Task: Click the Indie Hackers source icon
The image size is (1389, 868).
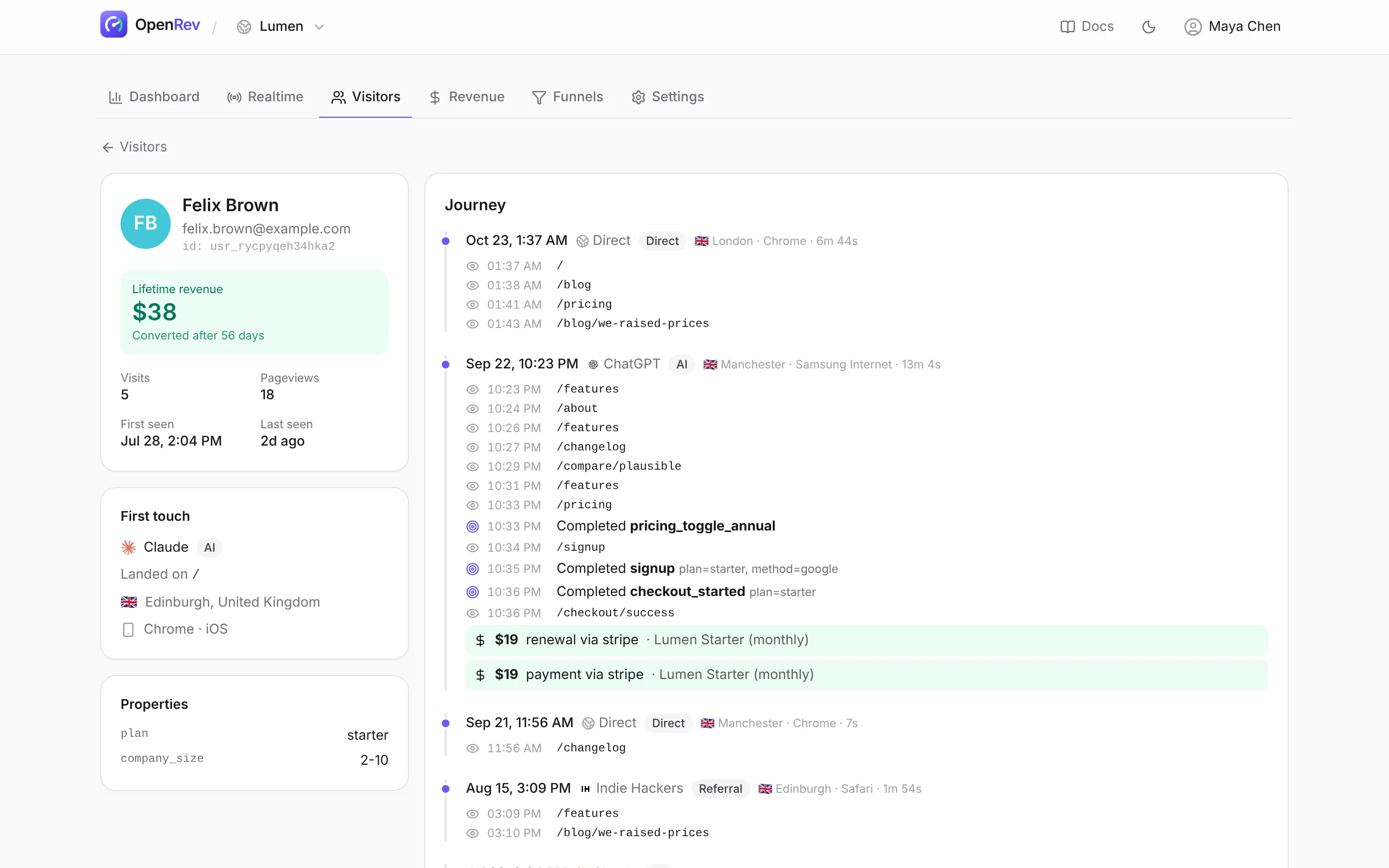Action: (x=586, y=789)
